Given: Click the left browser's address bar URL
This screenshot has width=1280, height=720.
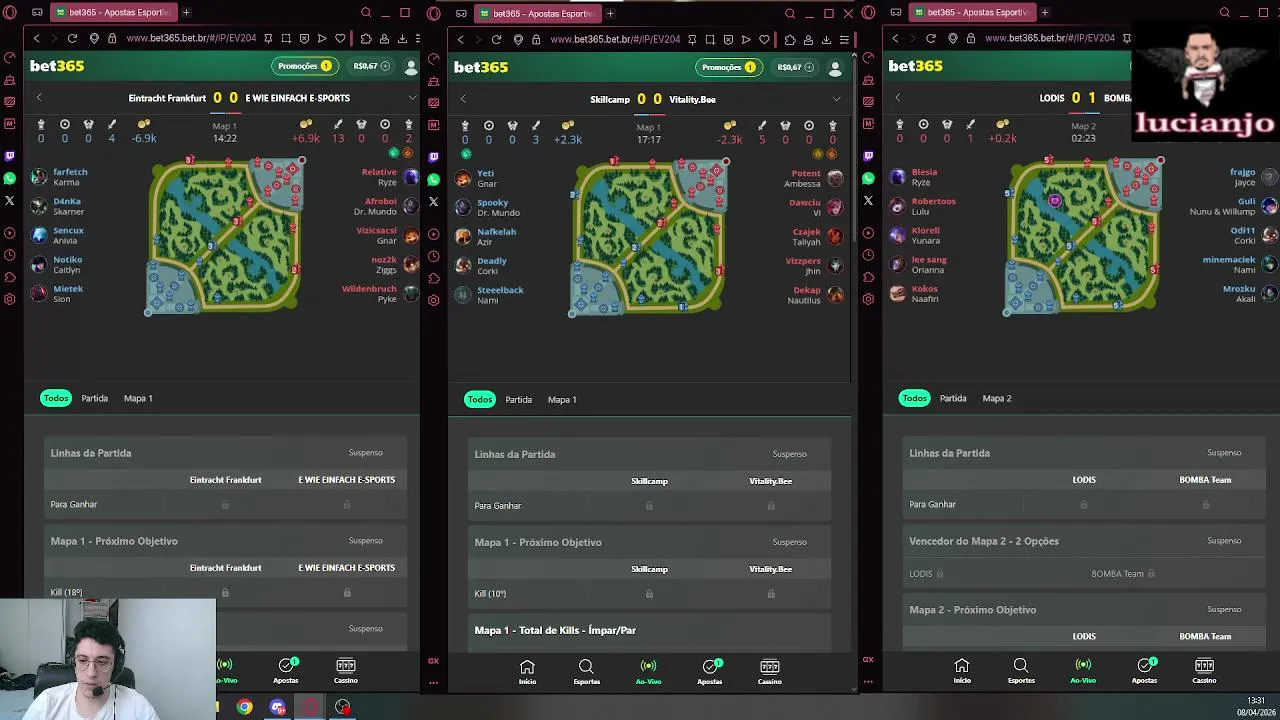Looking at the screenshot, I should point(189,39).
